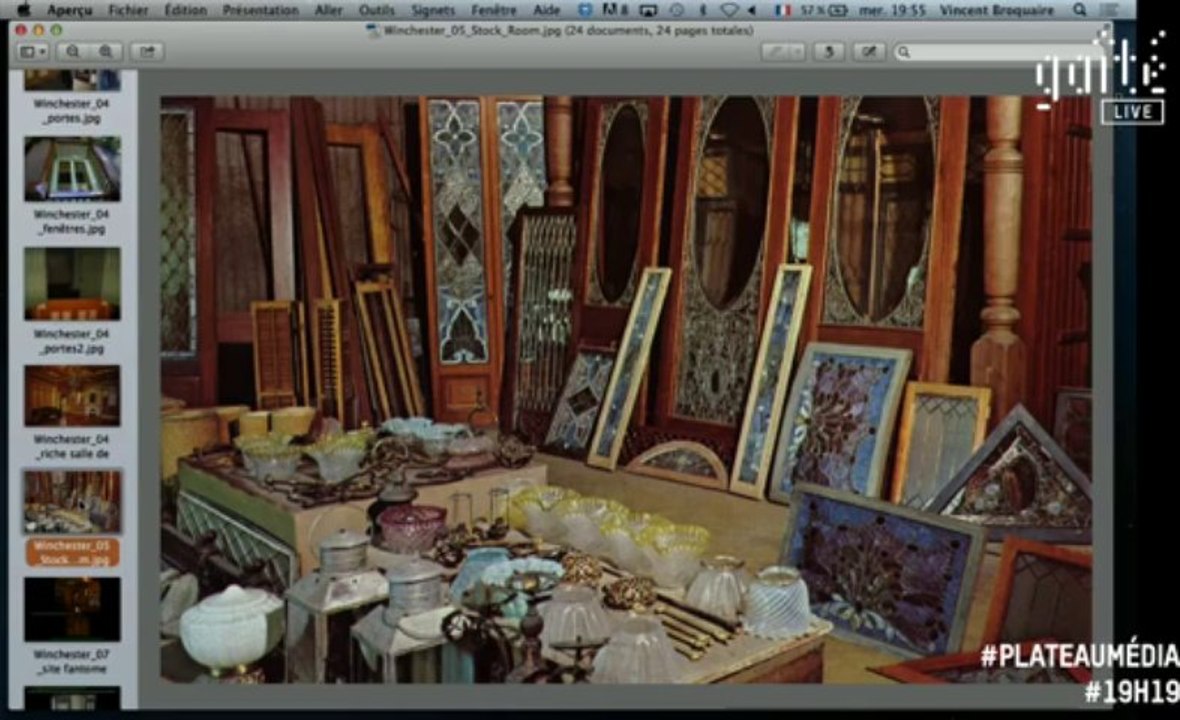Open the Aide menu
1180x720 pixels.
click(x=546, y=11)
